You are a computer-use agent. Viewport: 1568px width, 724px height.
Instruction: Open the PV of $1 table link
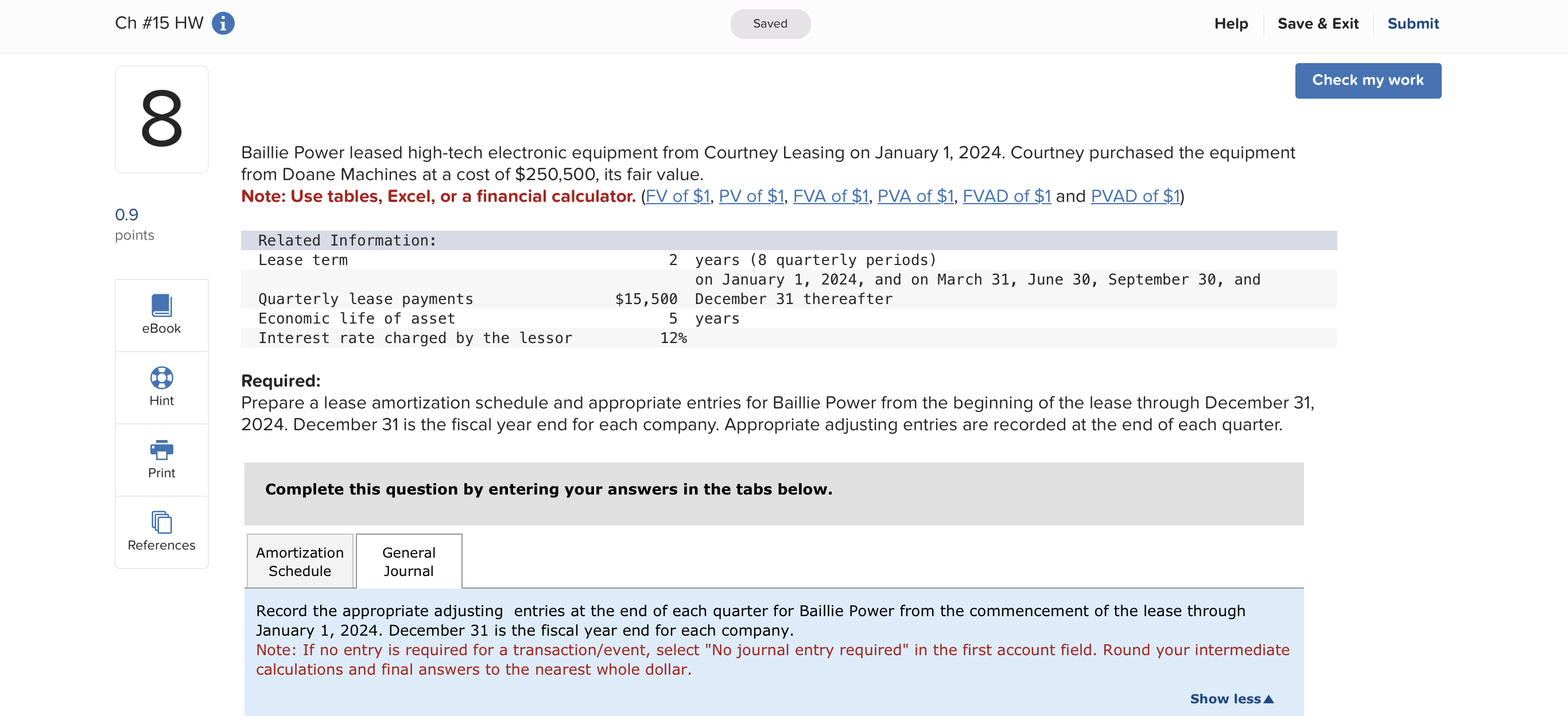pyautogui.click(x=751, y=196)
